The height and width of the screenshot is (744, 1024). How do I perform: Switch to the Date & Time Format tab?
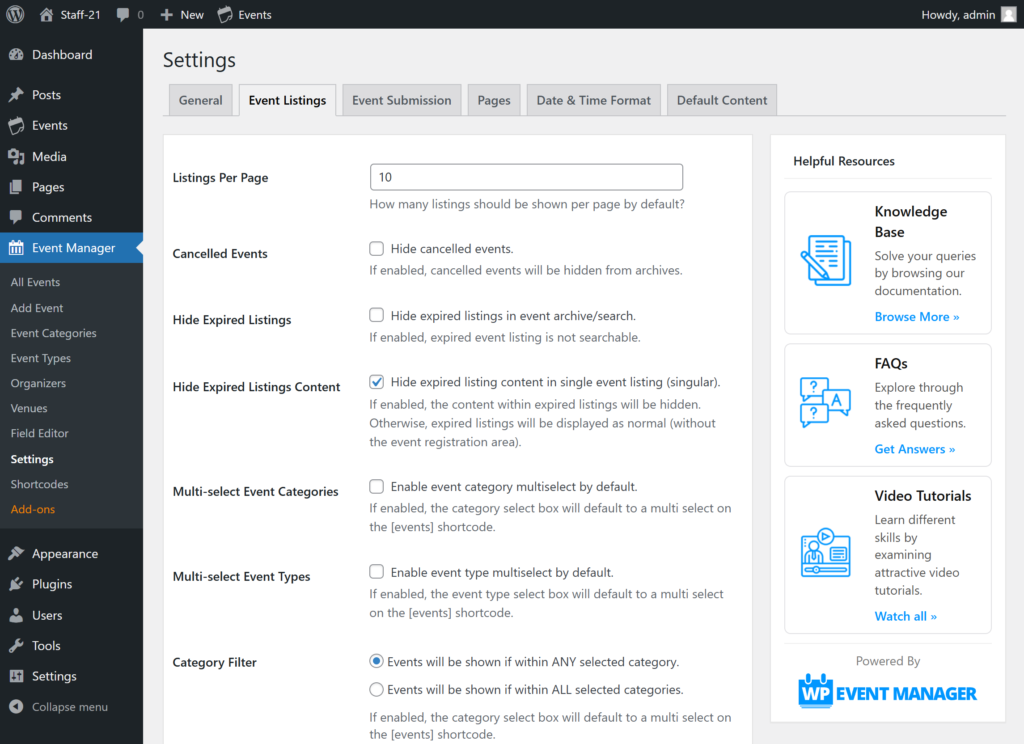(593, 100)
